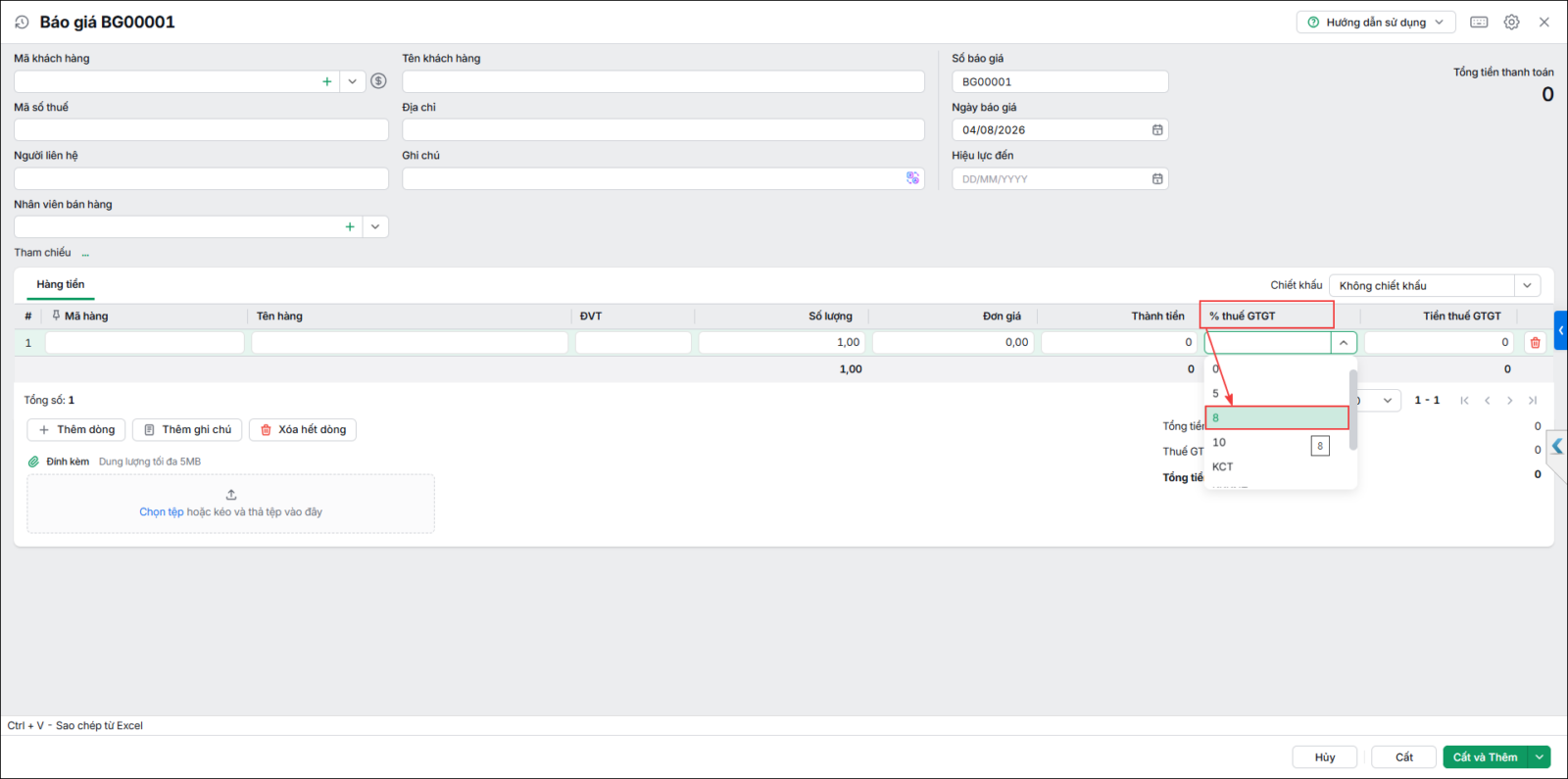Image resolution: width=1568 pixels, height=779 pixels.
Task: Click Mã hàng cell in row 1
Action: click(x=145, y=342)
